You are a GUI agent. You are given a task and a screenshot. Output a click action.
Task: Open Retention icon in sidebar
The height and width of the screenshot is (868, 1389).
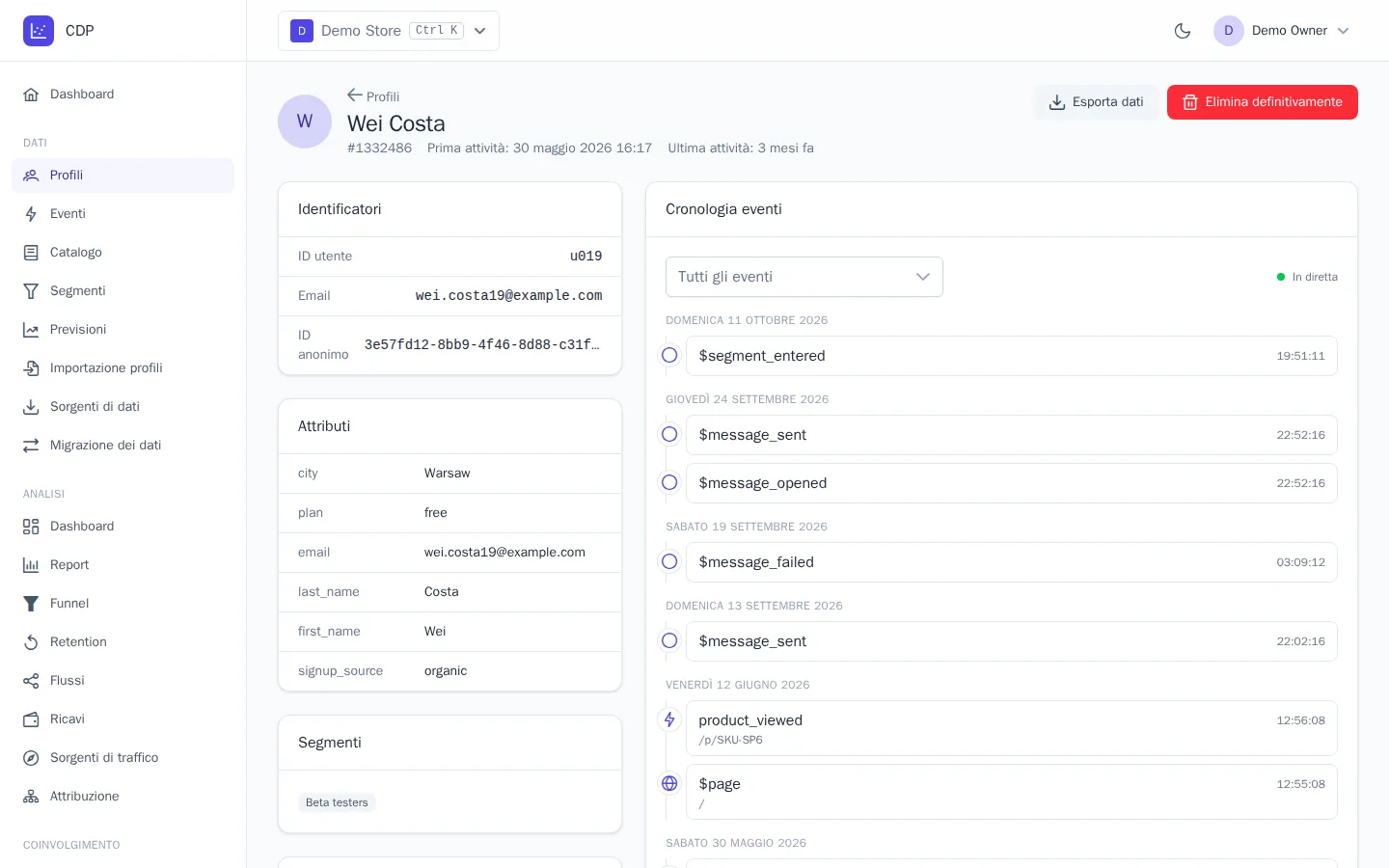point(31,642)
